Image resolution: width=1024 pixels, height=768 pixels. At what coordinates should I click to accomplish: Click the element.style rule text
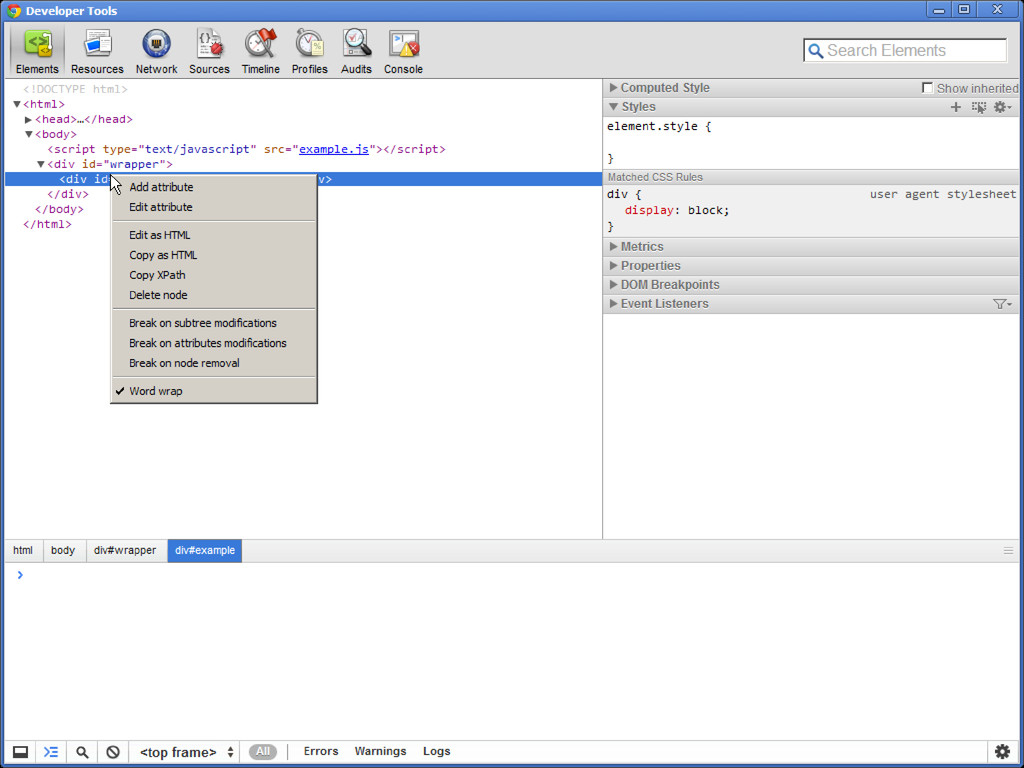(659, 127)
